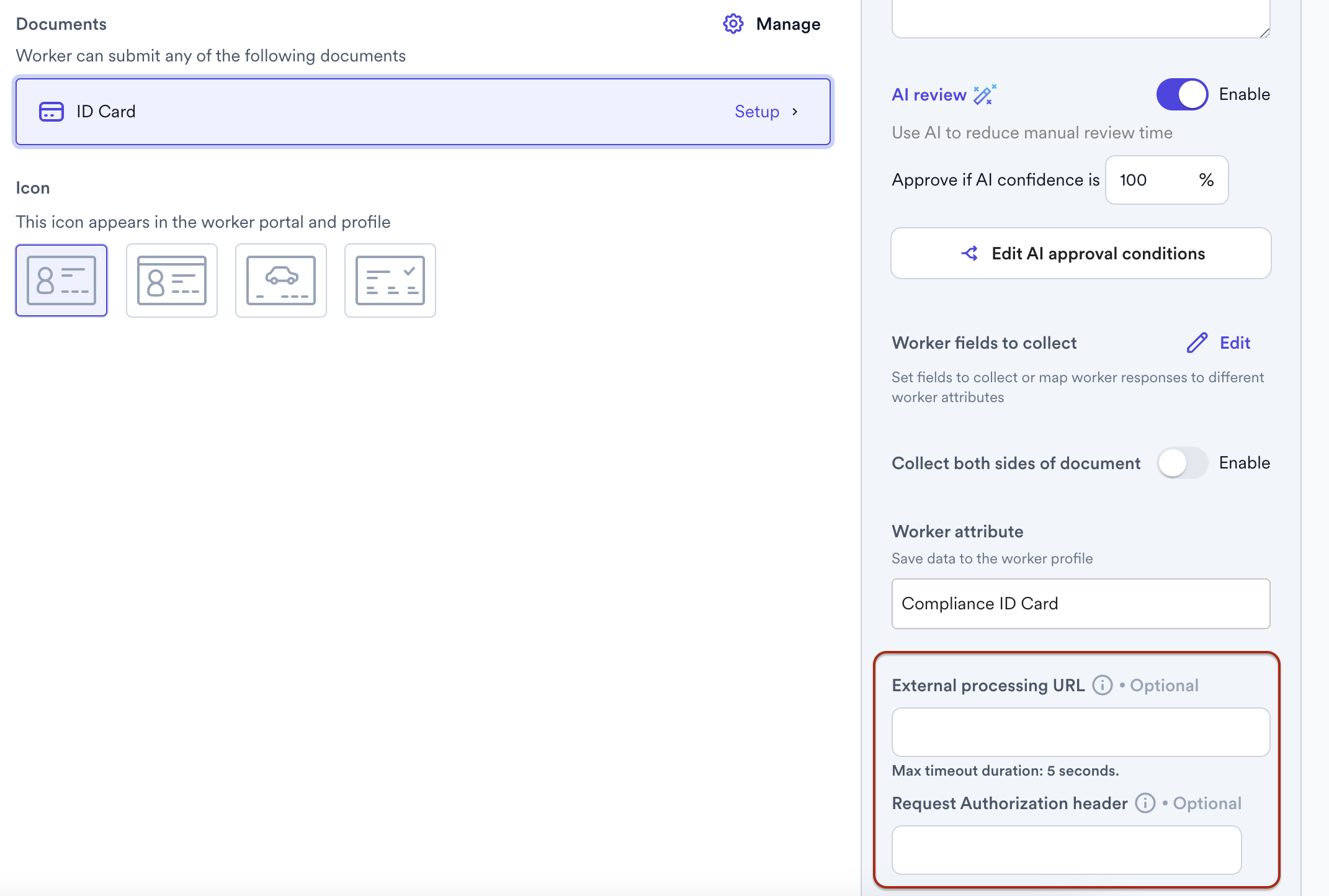Expand the ID Card Setup chevron
Screen dimensions: 1329x896
tap(795, 112)
